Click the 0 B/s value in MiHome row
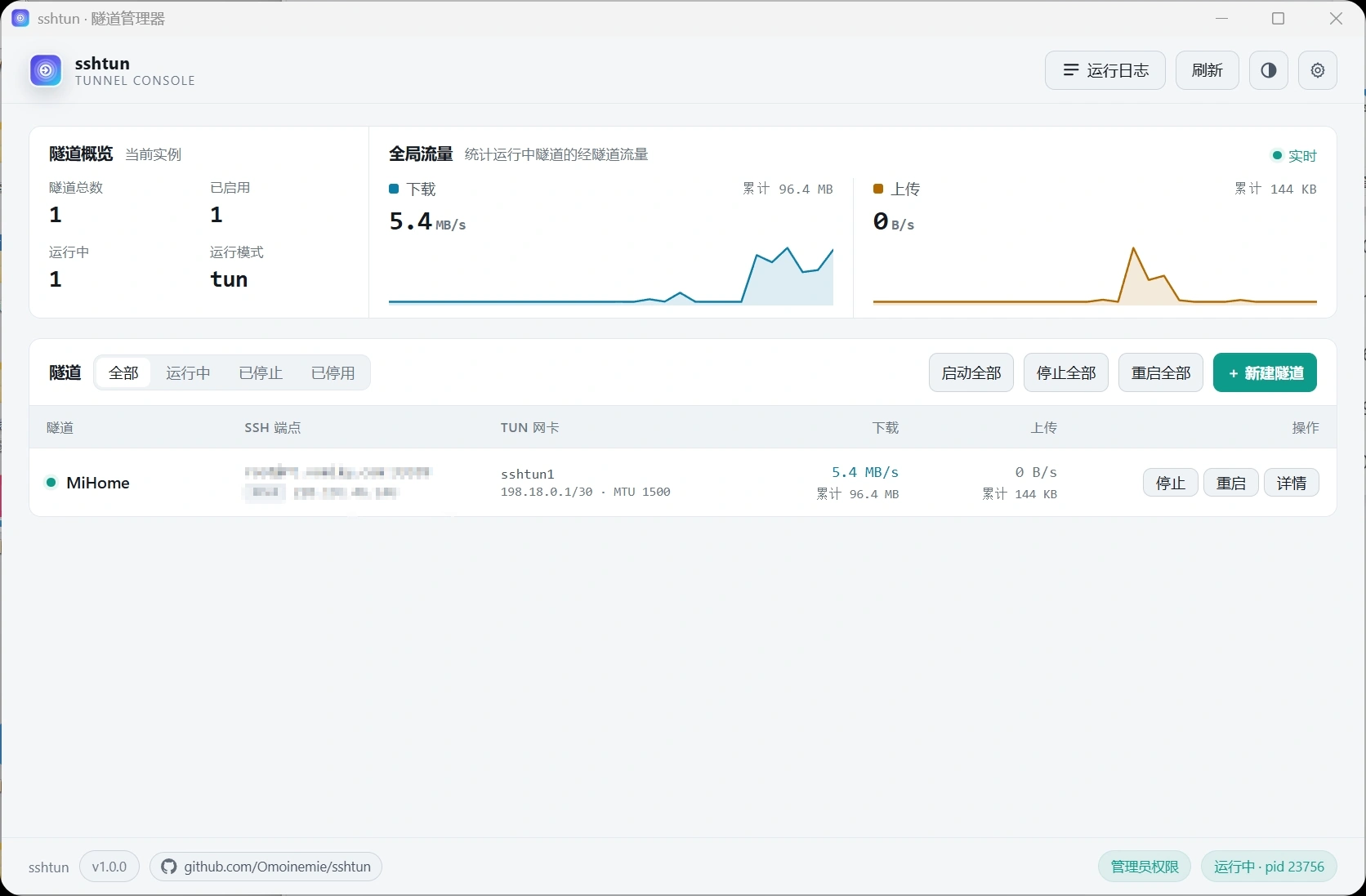The height and width of the screenshot is (896, 1366). pyautogui.click(x=1036, y=472)
